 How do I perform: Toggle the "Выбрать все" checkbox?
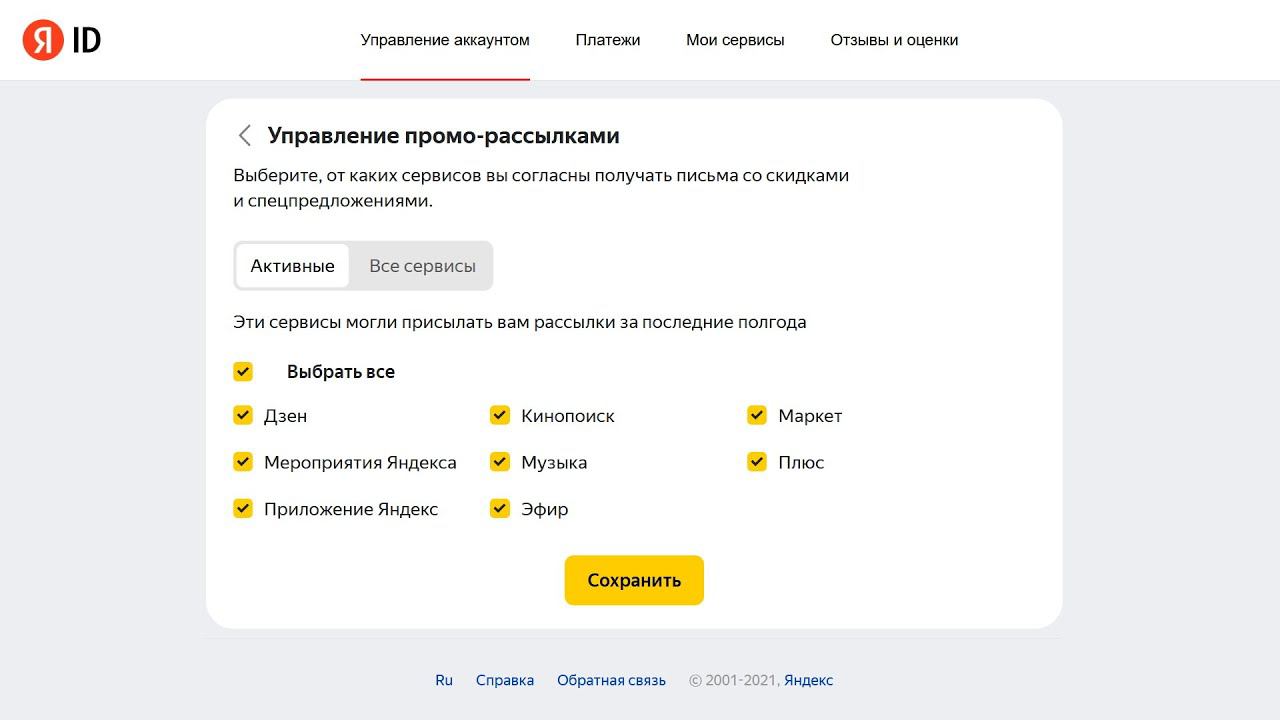point(243,372)
